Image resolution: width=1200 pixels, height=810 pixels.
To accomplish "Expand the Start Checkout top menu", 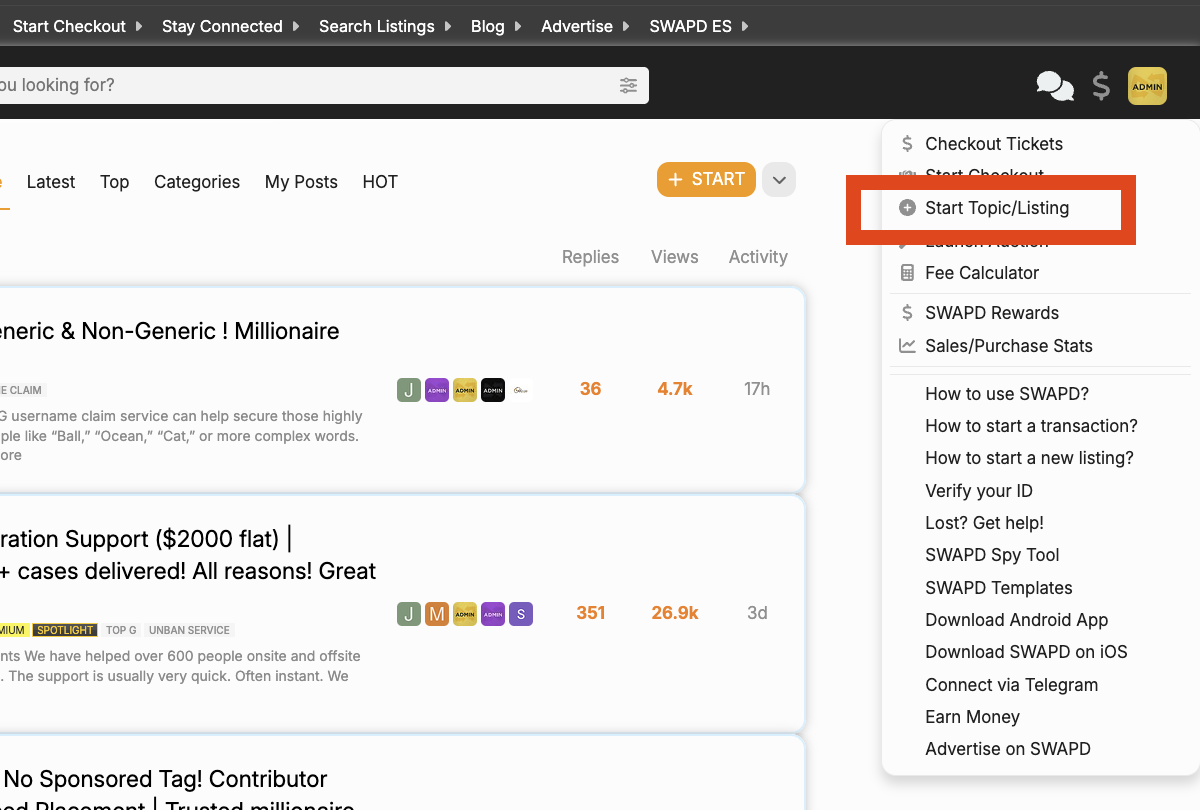I will pyautogui.click(x=78, y=26).
